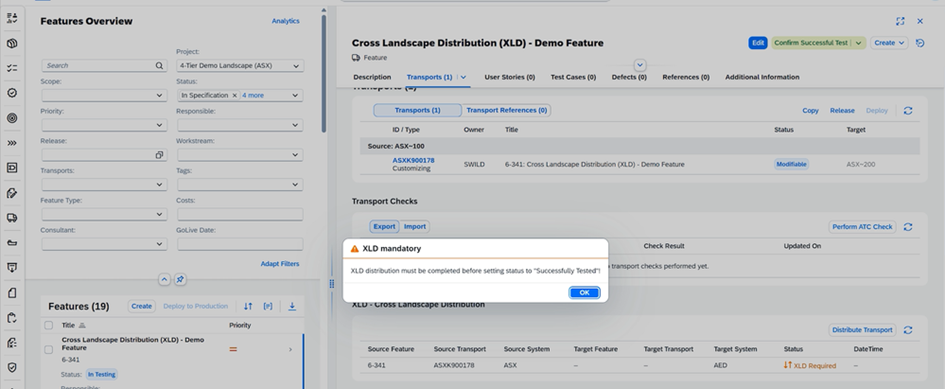
Task: Click the search magnifier icon in Search field
Action: [159, 66]
